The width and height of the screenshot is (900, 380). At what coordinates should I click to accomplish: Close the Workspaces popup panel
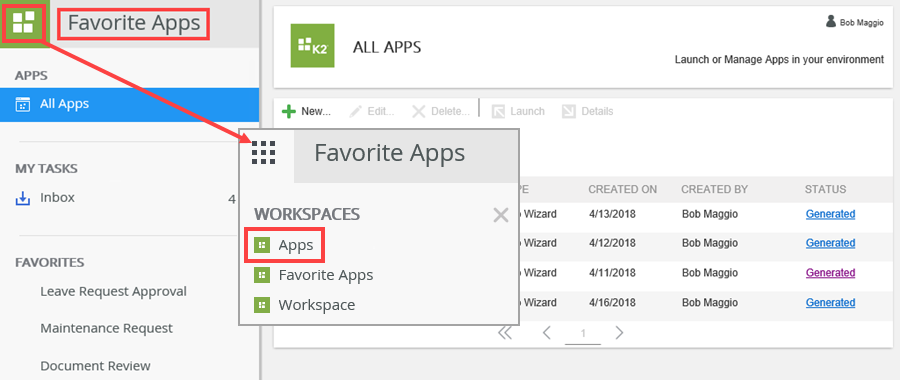[501, 215]
